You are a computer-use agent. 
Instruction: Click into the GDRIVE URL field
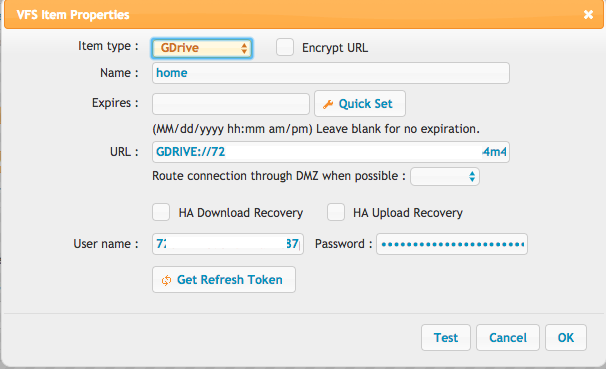coord(331,152)
